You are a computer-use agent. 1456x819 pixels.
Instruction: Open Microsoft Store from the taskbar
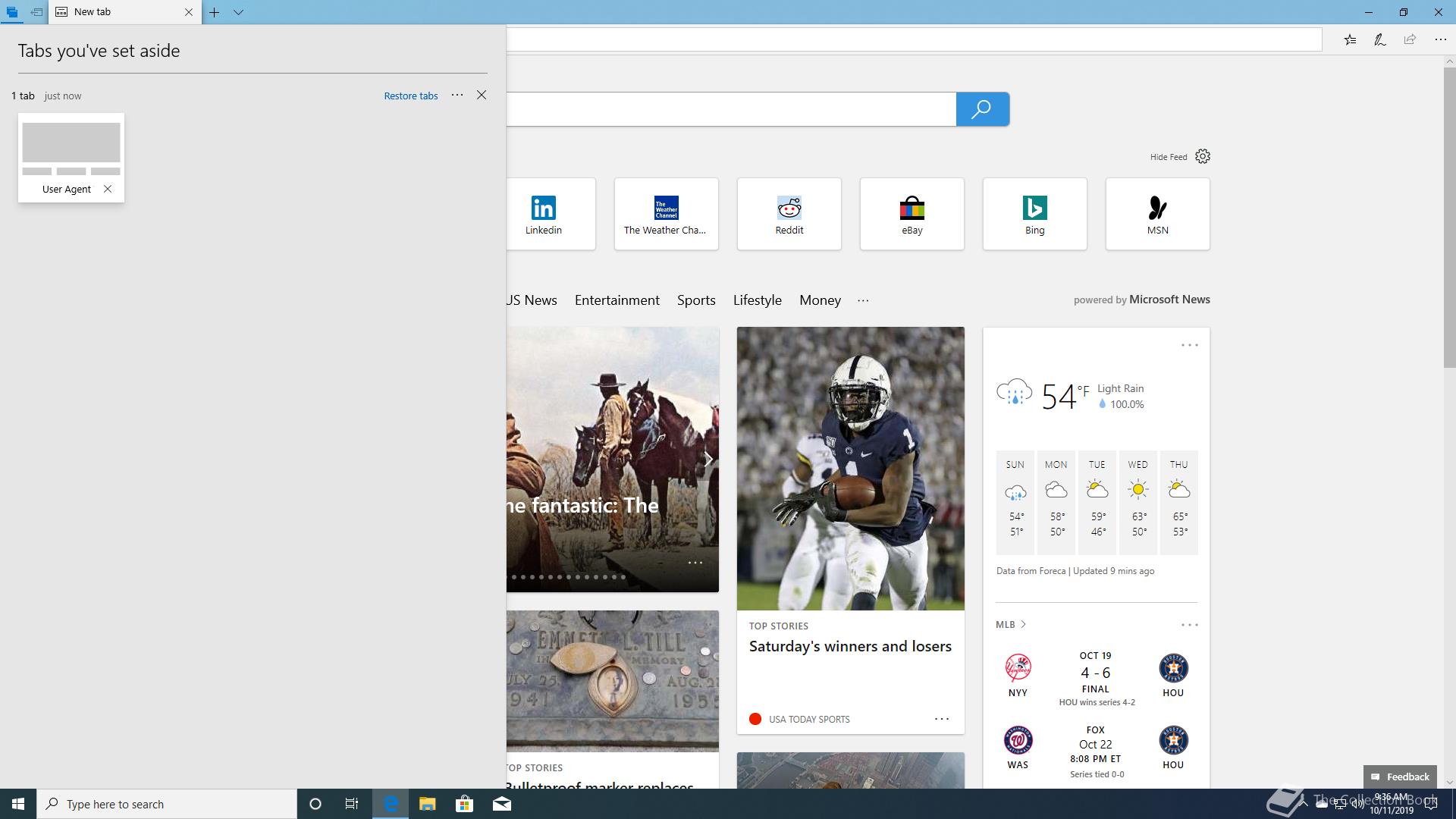(x=464, y=804)
